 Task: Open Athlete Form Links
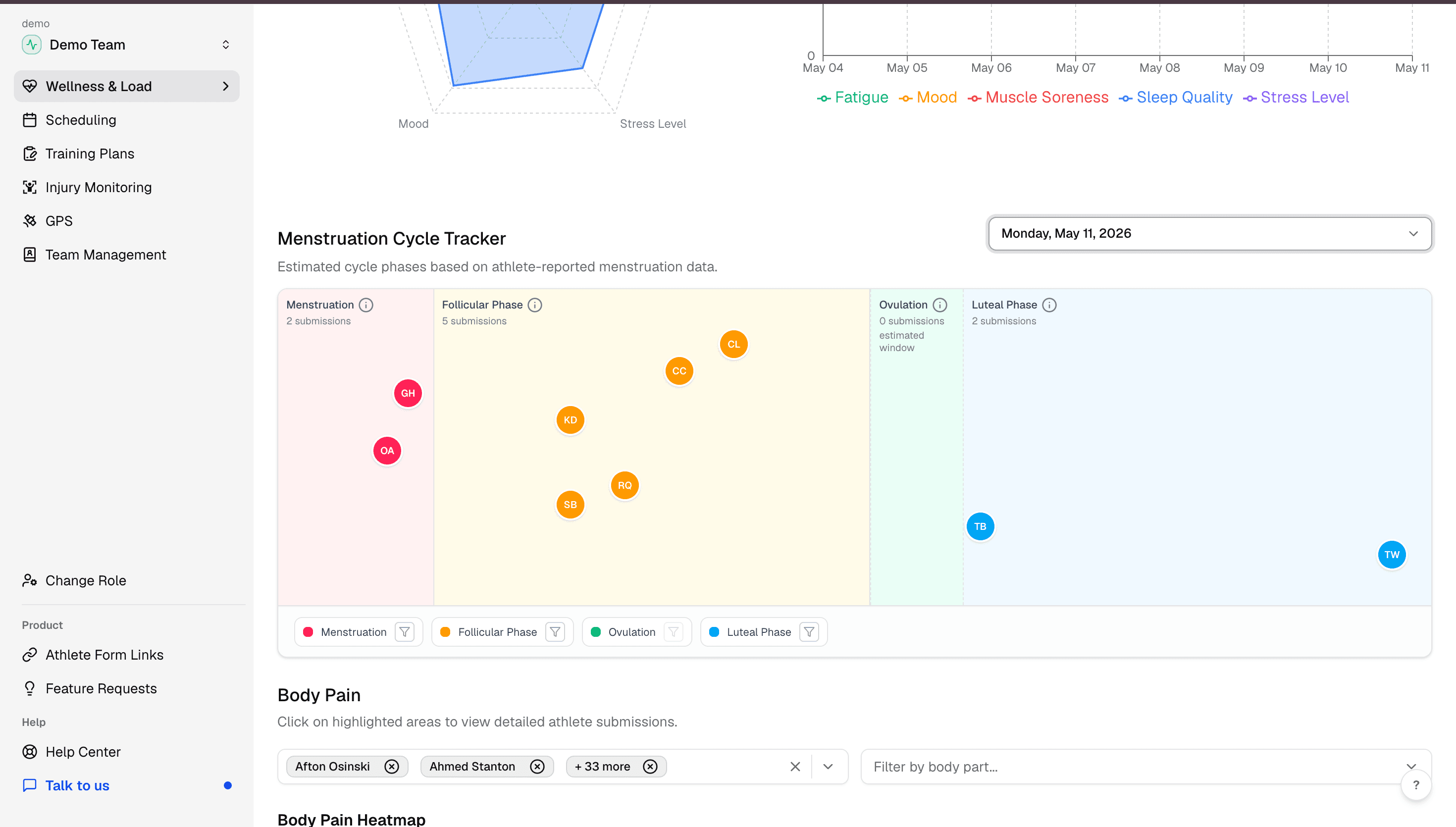(127, 655)
